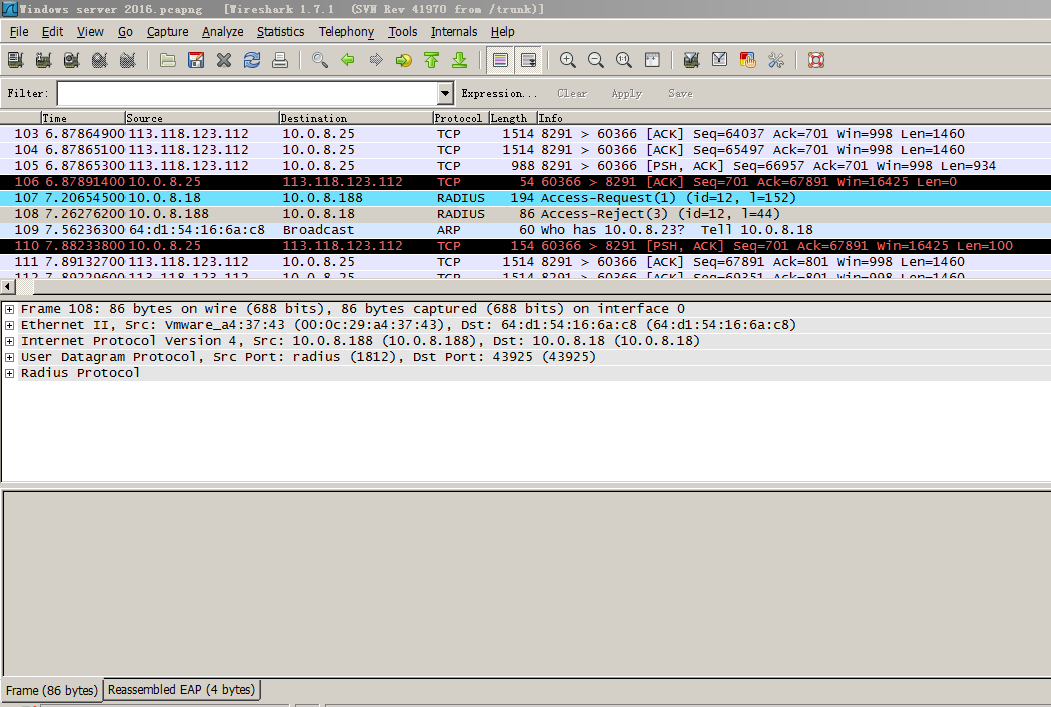Open preferences tools icon
Image resolution: width=1051 pixels, height=707 pixels.
[x=776, y=60]
